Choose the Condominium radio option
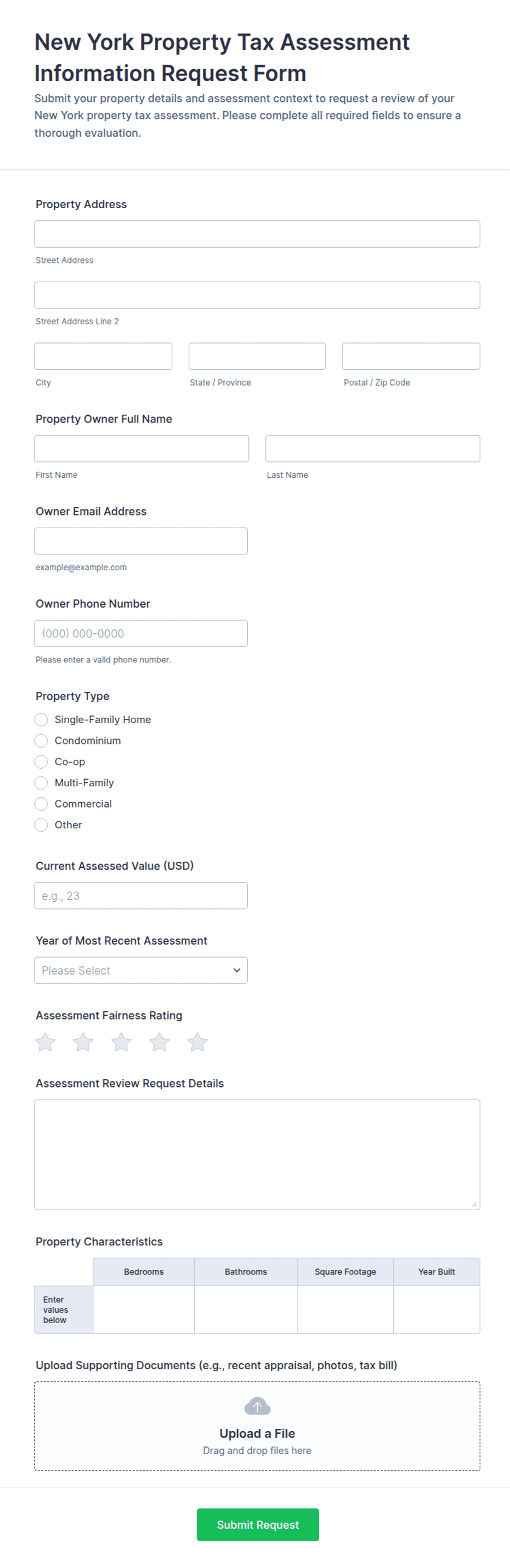The image size is (510, 1568). (41, 741)
